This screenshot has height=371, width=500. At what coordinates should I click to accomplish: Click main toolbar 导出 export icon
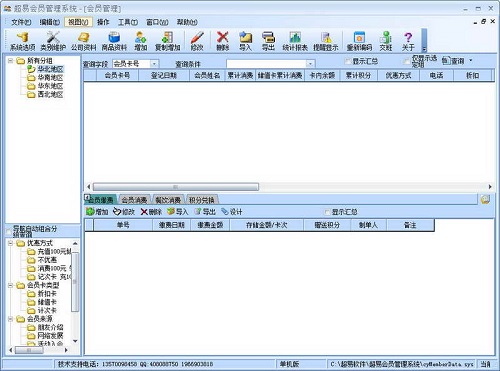[x=268, y=41]
